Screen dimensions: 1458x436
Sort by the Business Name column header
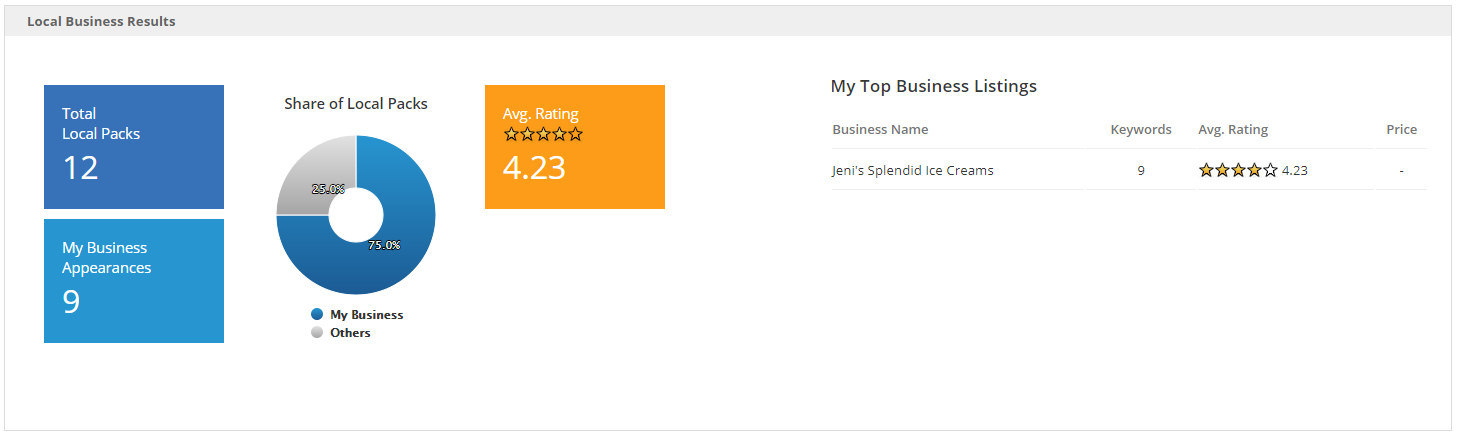(880, 130)
